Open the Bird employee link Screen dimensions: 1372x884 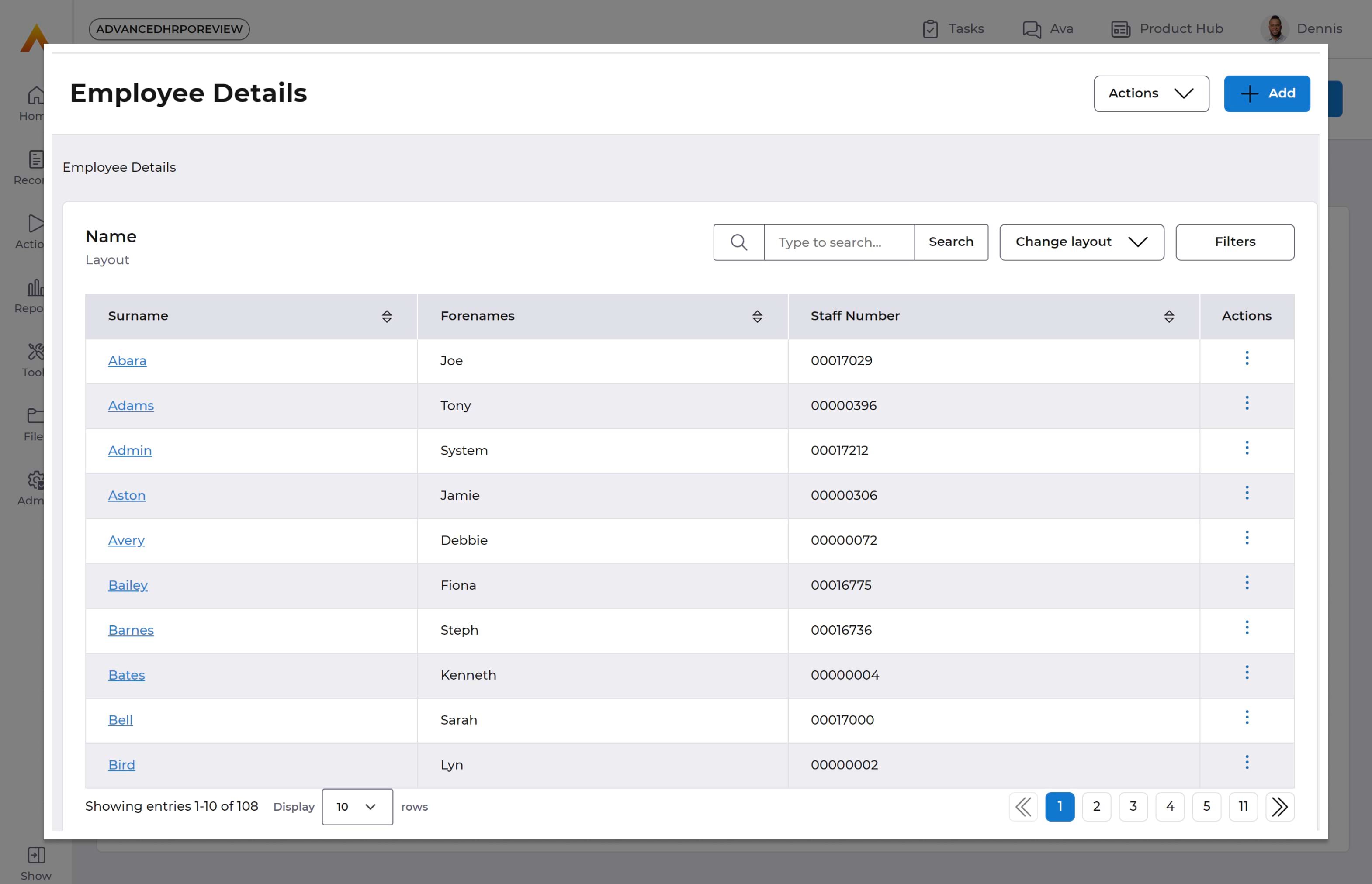click(122, 765)
